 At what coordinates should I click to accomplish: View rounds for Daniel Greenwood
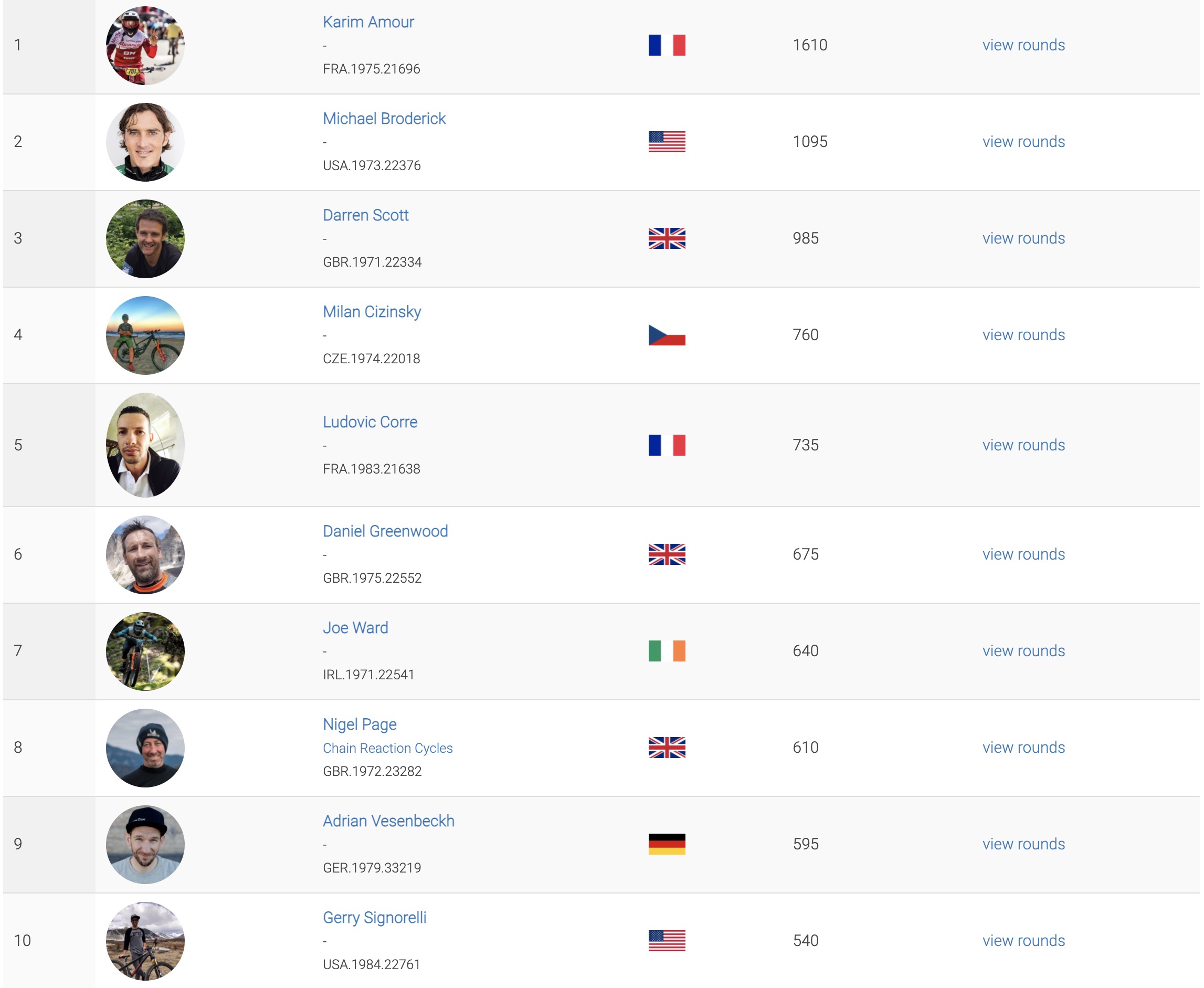tap(1023, 554)
